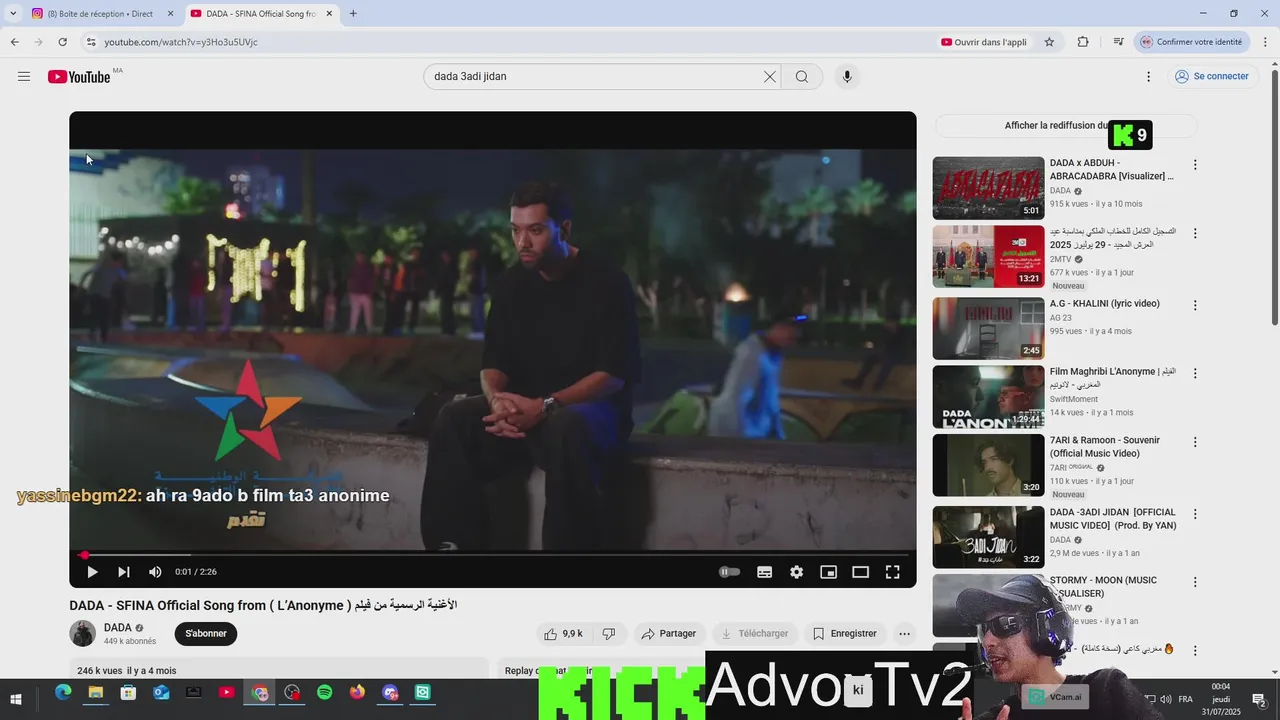
Task: Click the Télécharger button
Action: pos(755,634)
